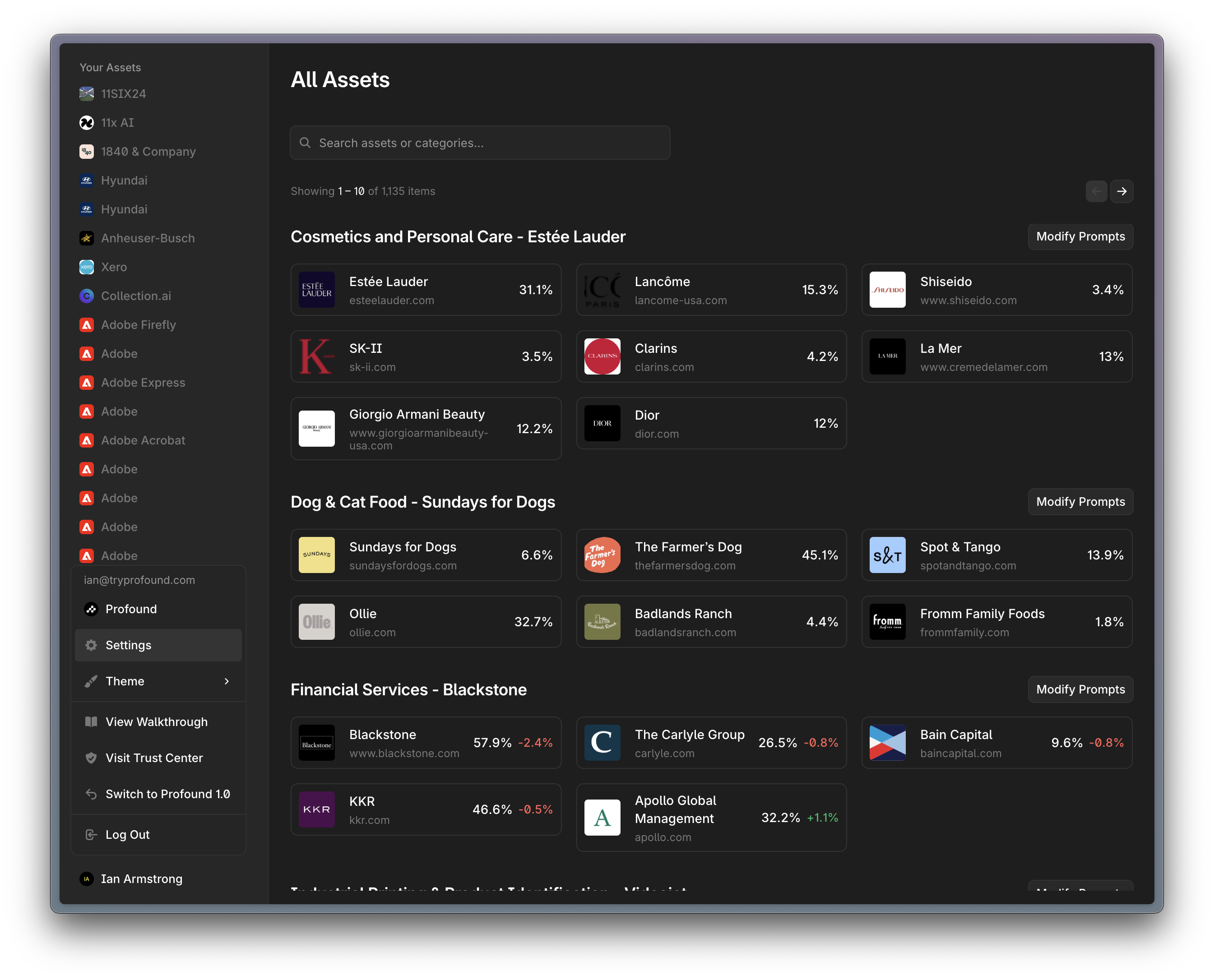Image resolution: width=1214 pixels, height=980 pixels.
Task: Open Settings from the account menu
Action: (x=158, y=645)
